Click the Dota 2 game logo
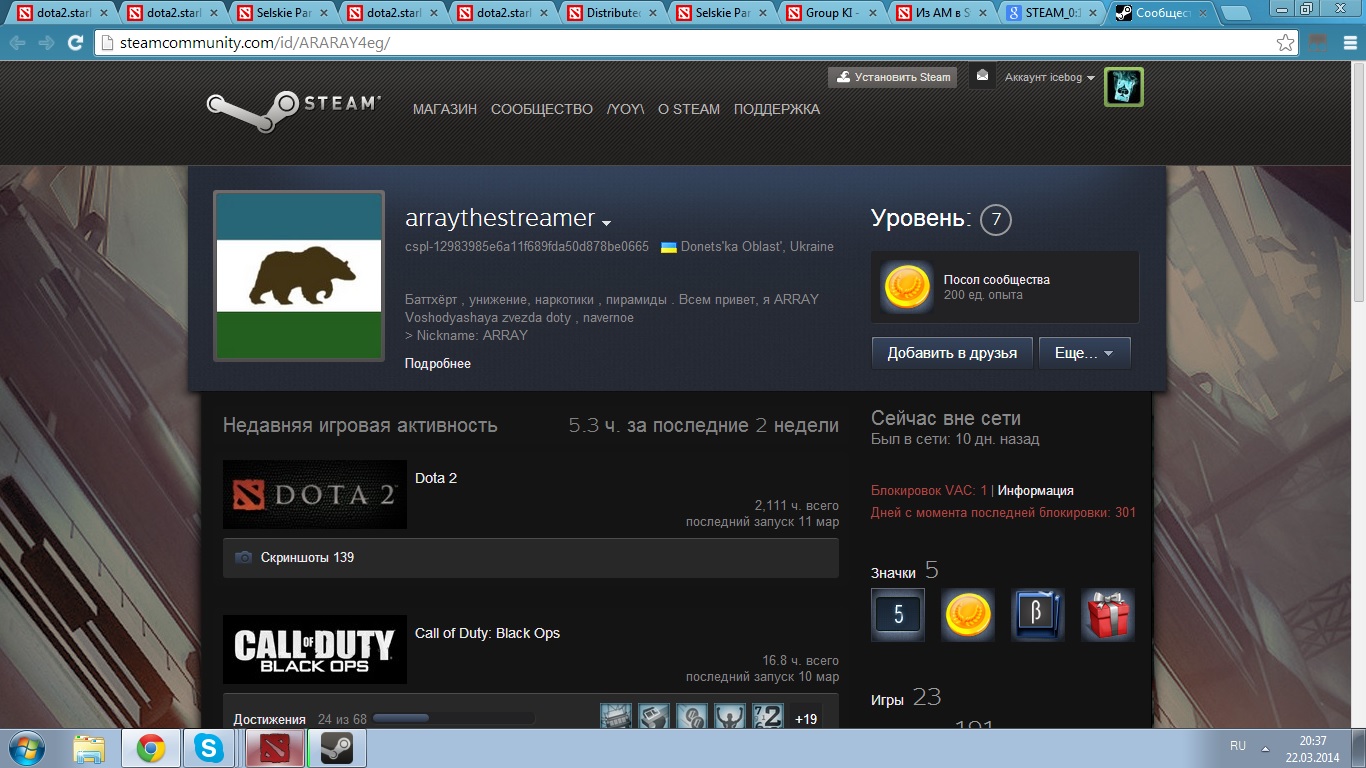This screenshot has width=1366, height=768. [x=315, y=494]
